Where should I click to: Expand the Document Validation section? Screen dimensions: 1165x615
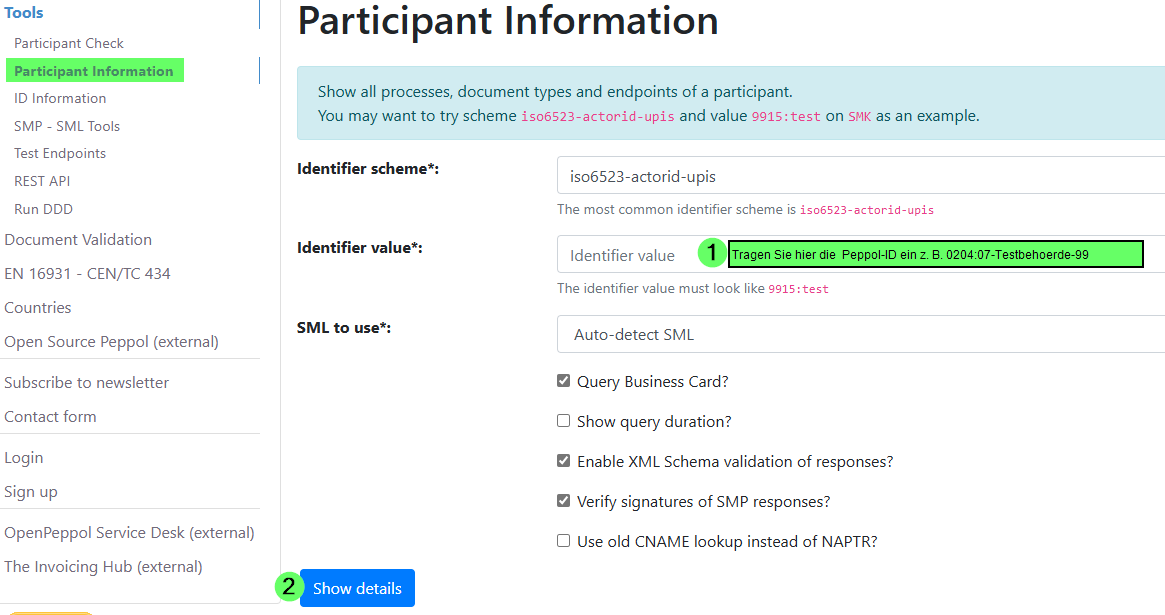(x=78, y=239)
